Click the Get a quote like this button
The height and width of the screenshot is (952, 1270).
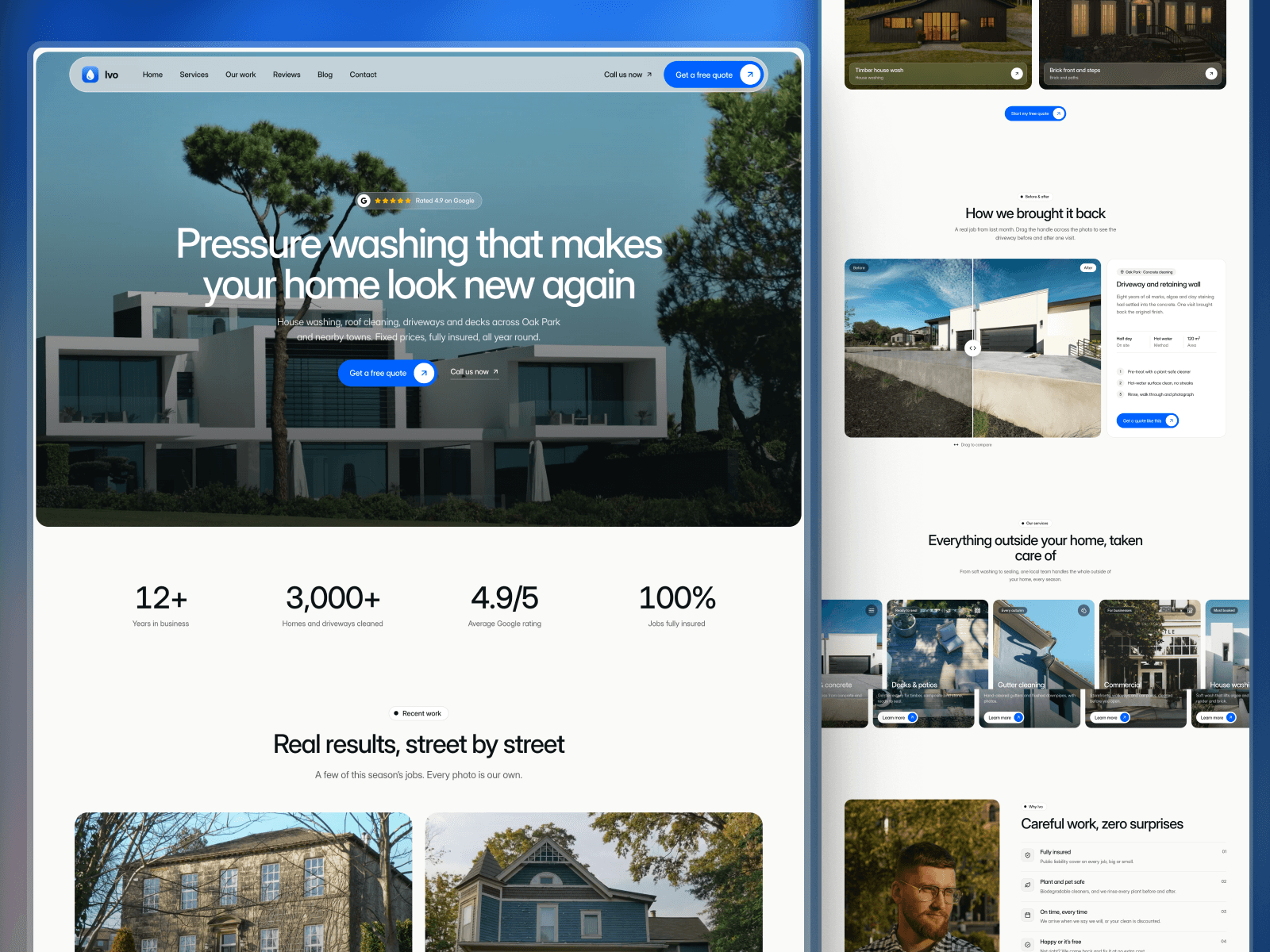point(1148,420)
